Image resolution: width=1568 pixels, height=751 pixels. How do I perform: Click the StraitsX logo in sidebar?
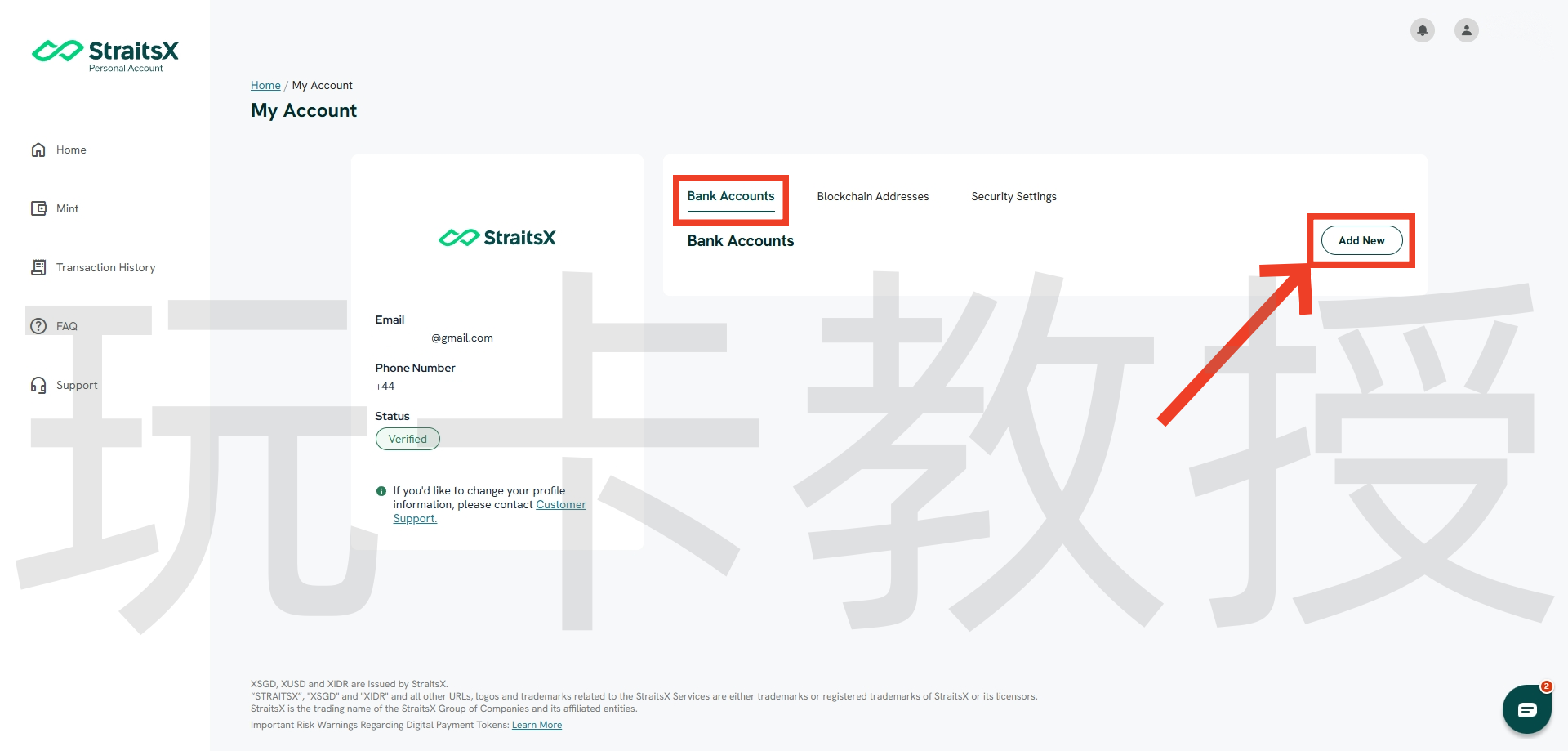[x=105, y=54]
